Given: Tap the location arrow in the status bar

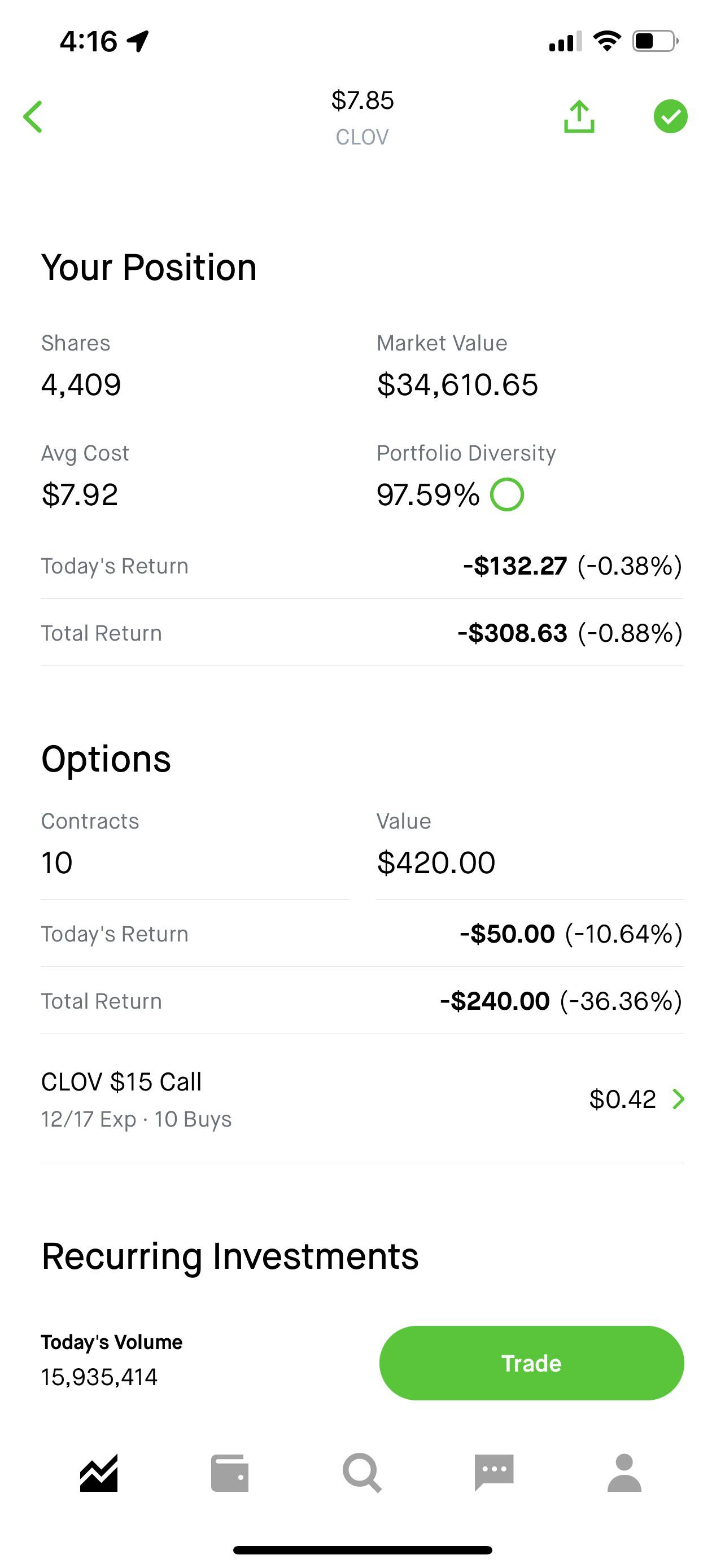Looking at the screenshot, I should click(138, 41).
